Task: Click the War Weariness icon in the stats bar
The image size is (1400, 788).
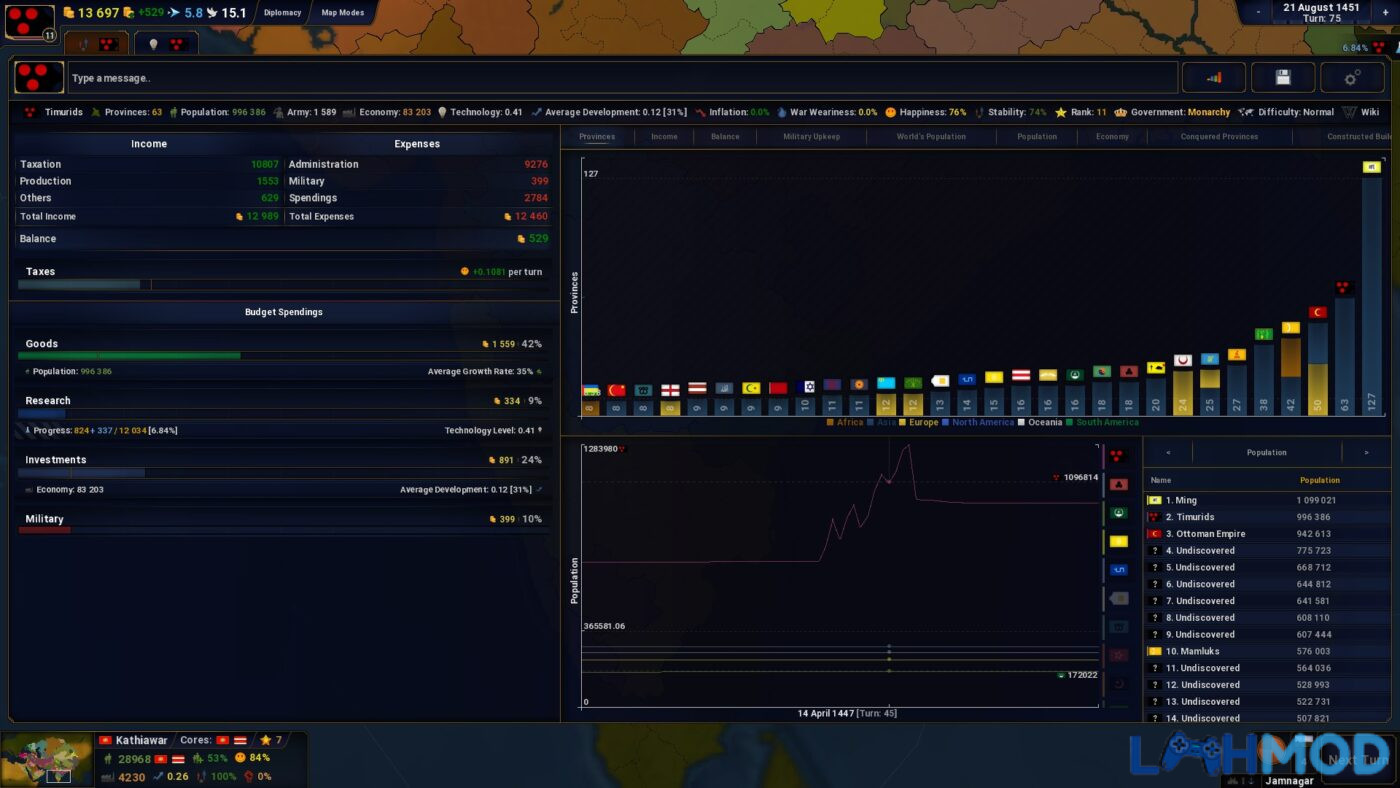Action: coord(783,112)
